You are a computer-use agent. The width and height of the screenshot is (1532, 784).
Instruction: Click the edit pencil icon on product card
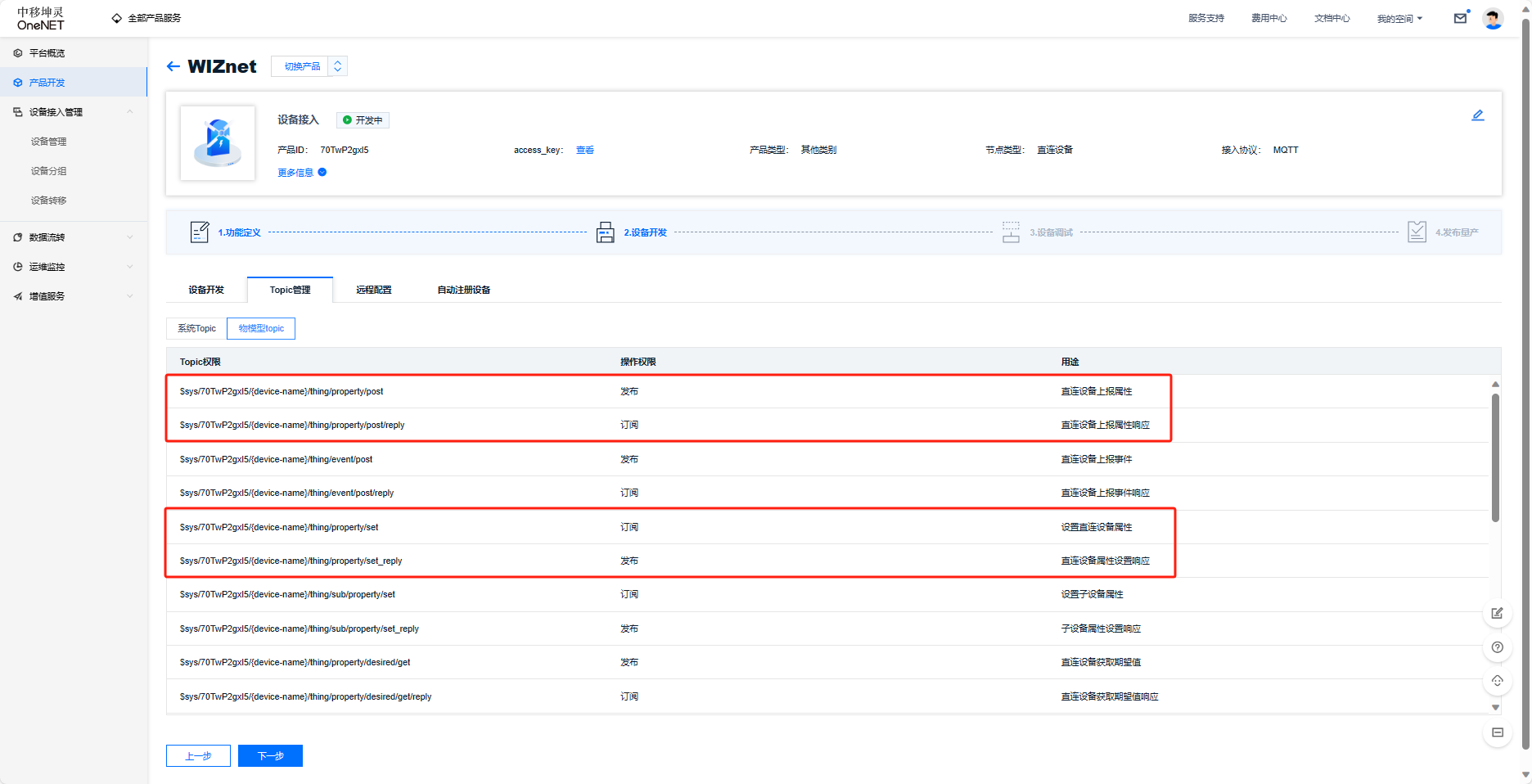[x=1477, y=115]
